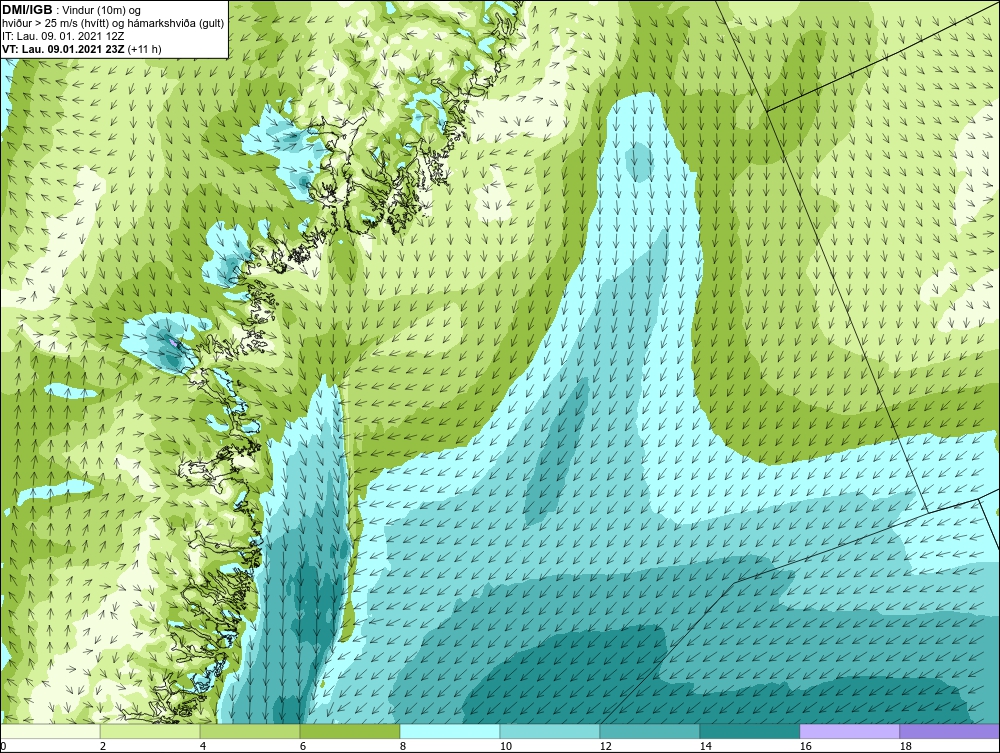Click the 2–4 m/s light green swatch

coord(150,731)
